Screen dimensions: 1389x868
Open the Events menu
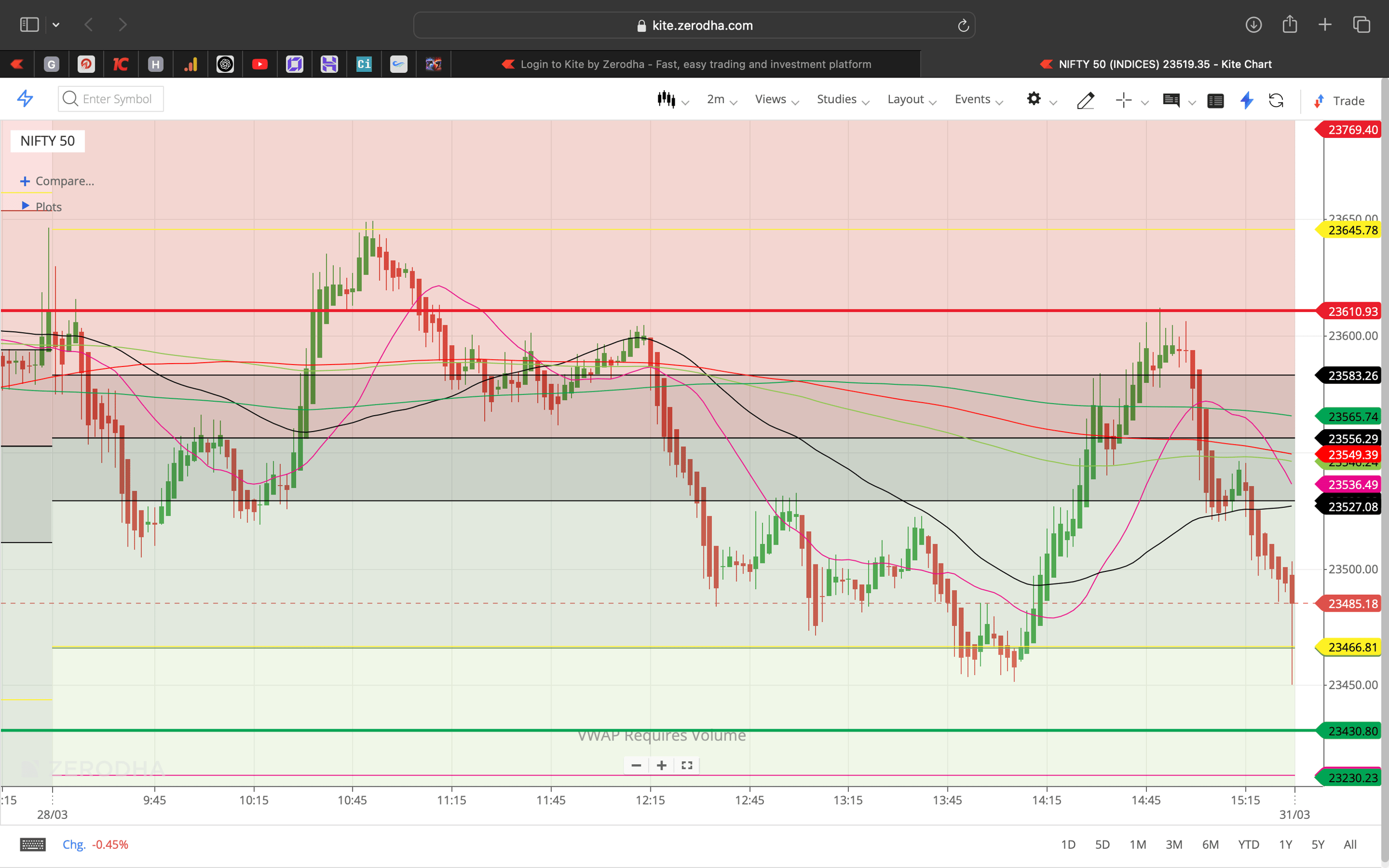pos(973,99)
